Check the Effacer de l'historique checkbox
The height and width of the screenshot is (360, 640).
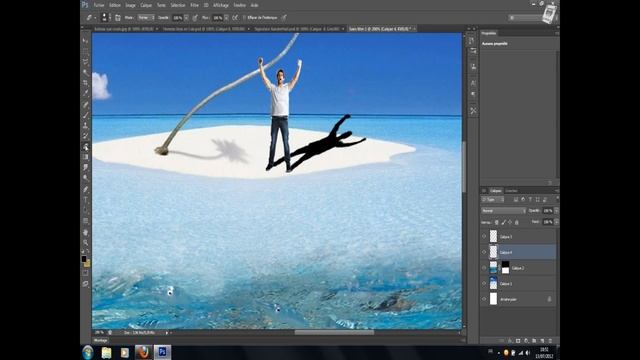(x=244, y=18)
